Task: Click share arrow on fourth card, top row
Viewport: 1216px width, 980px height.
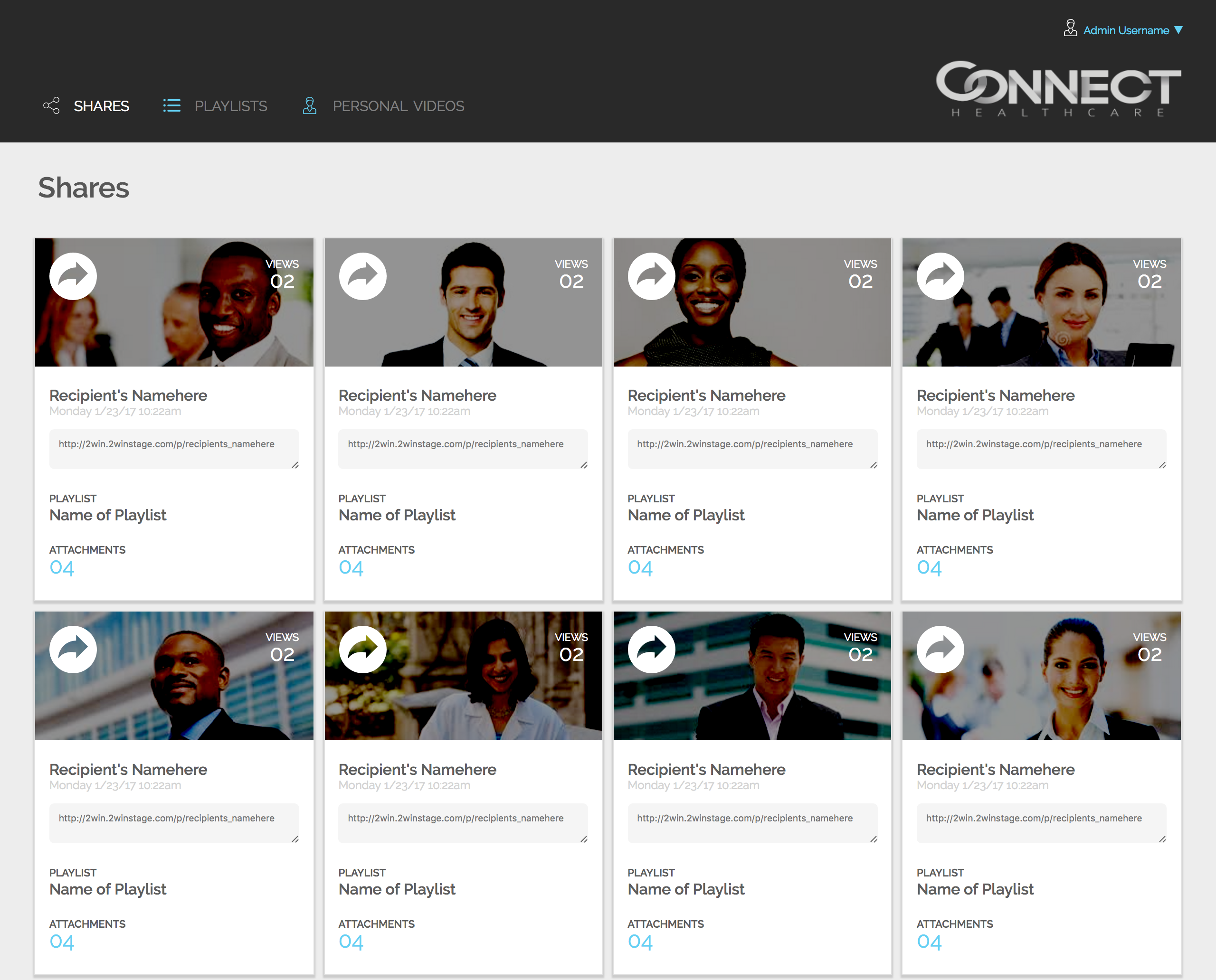Action: coord(940,276)
